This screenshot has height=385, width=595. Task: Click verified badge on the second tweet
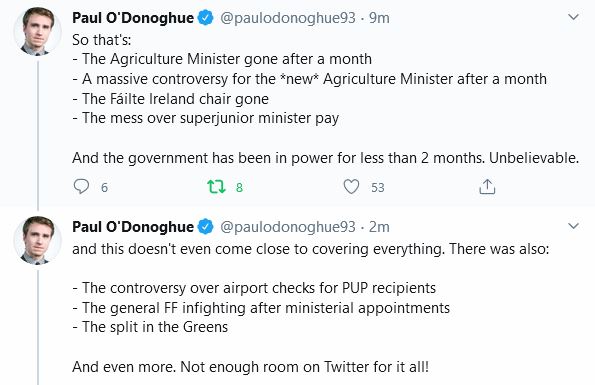click(206, 227)
